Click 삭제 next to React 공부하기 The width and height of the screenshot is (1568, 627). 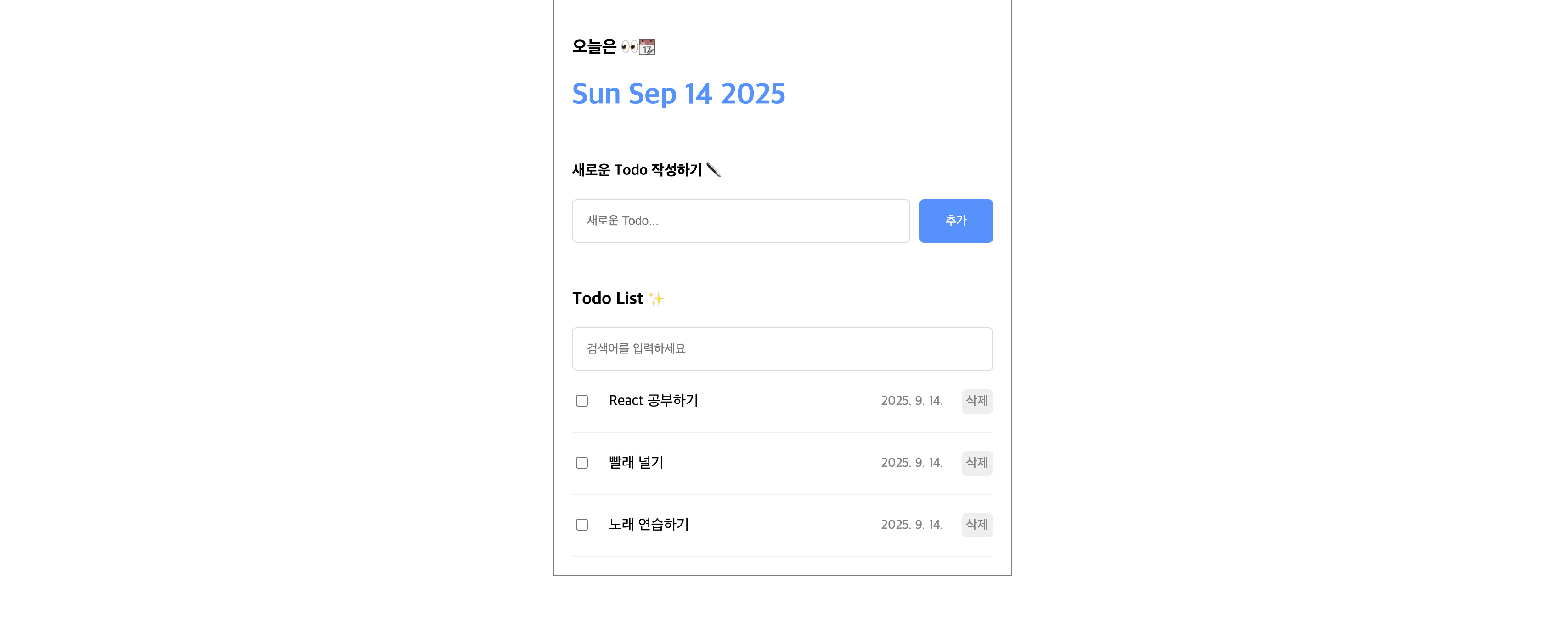[x=976, y=401]
